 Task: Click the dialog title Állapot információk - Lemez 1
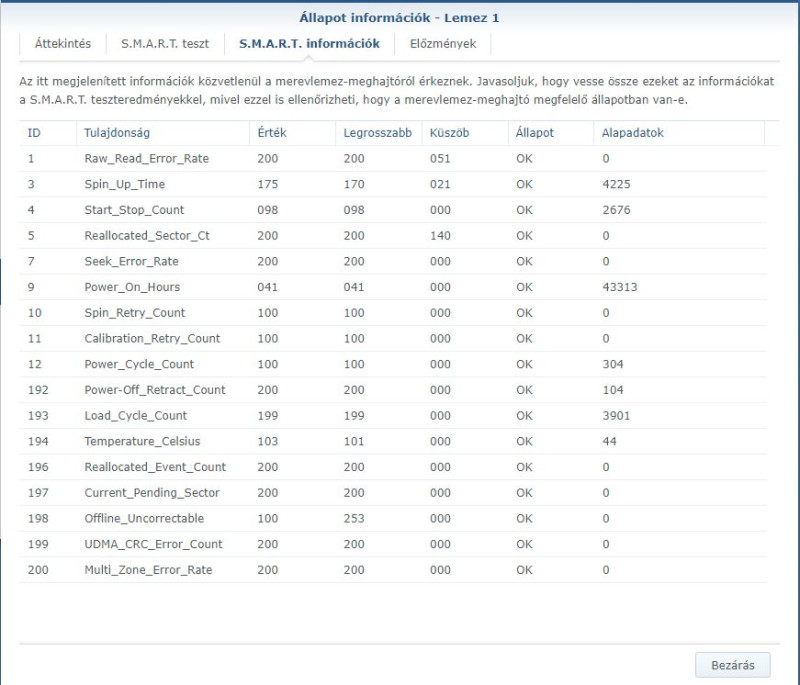click(399, 18)
